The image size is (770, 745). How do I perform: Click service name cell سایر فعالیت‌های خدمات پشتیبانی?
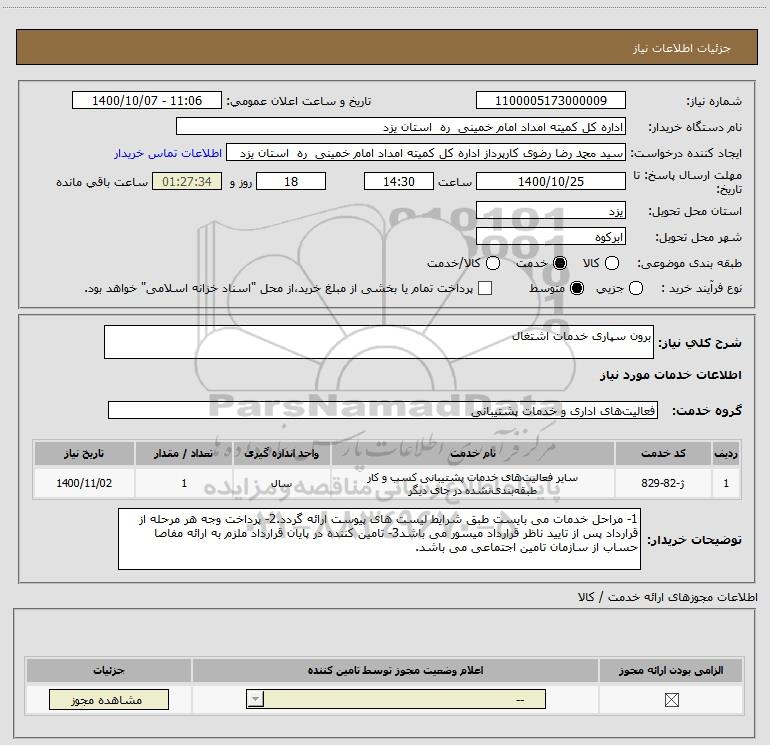[472, 484]
